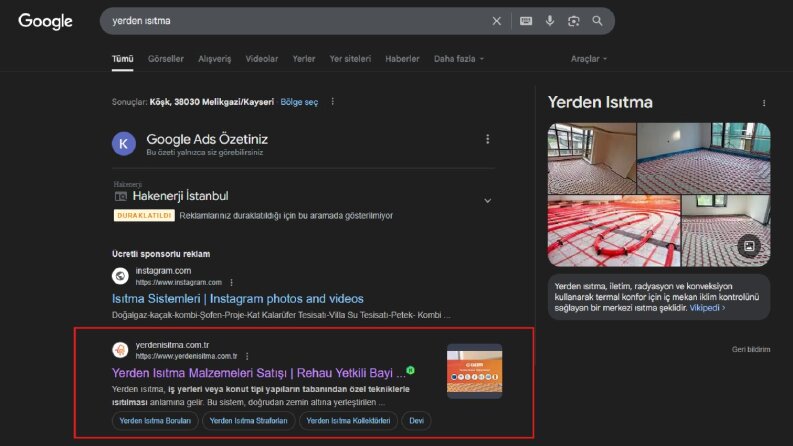Click Köşk, 38030 Melikgazi/Kayseri location text
This screenshot has height=446, width=793.
coord(211,102)
